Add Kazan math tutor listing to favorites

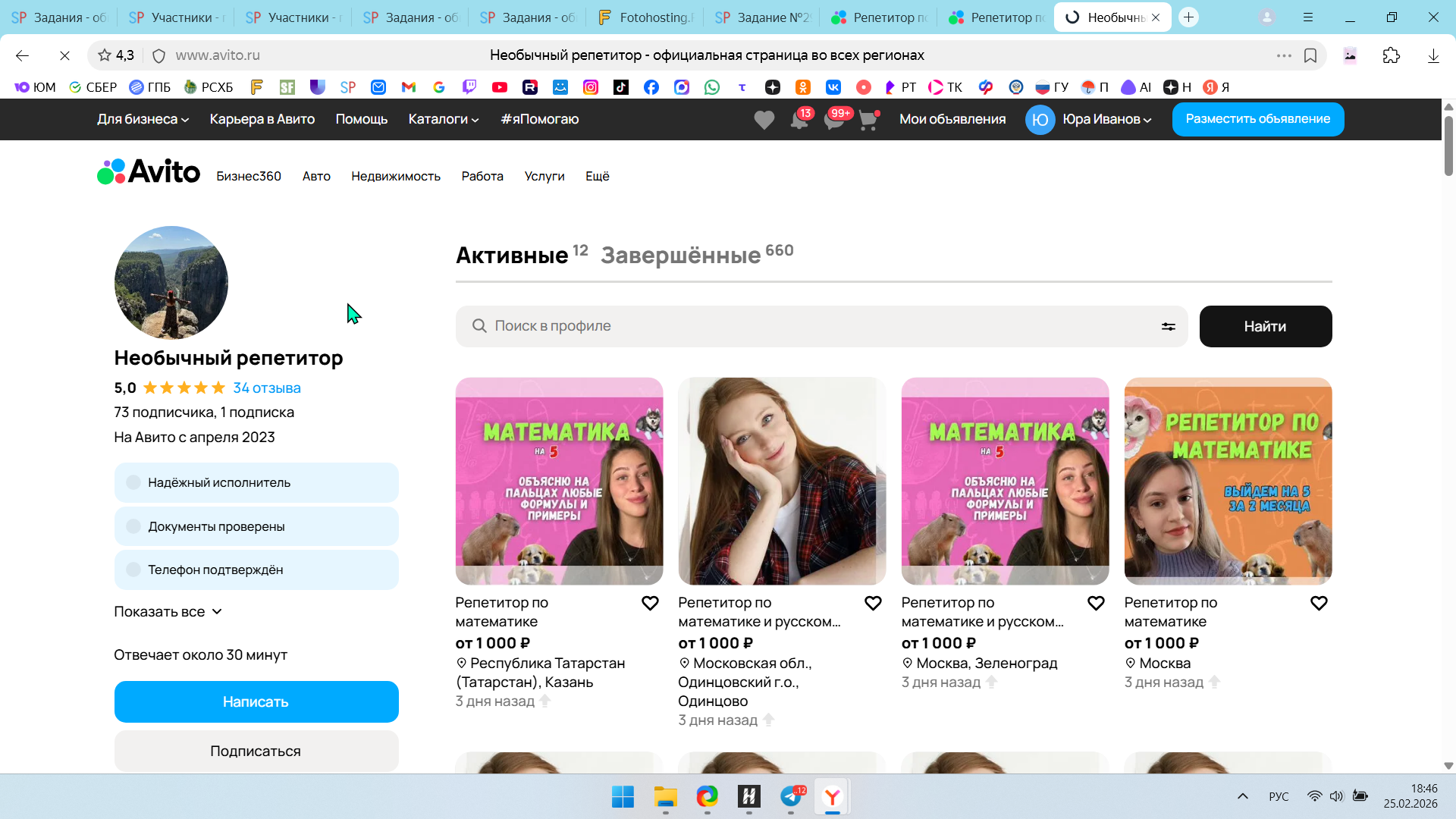(650, 603)
